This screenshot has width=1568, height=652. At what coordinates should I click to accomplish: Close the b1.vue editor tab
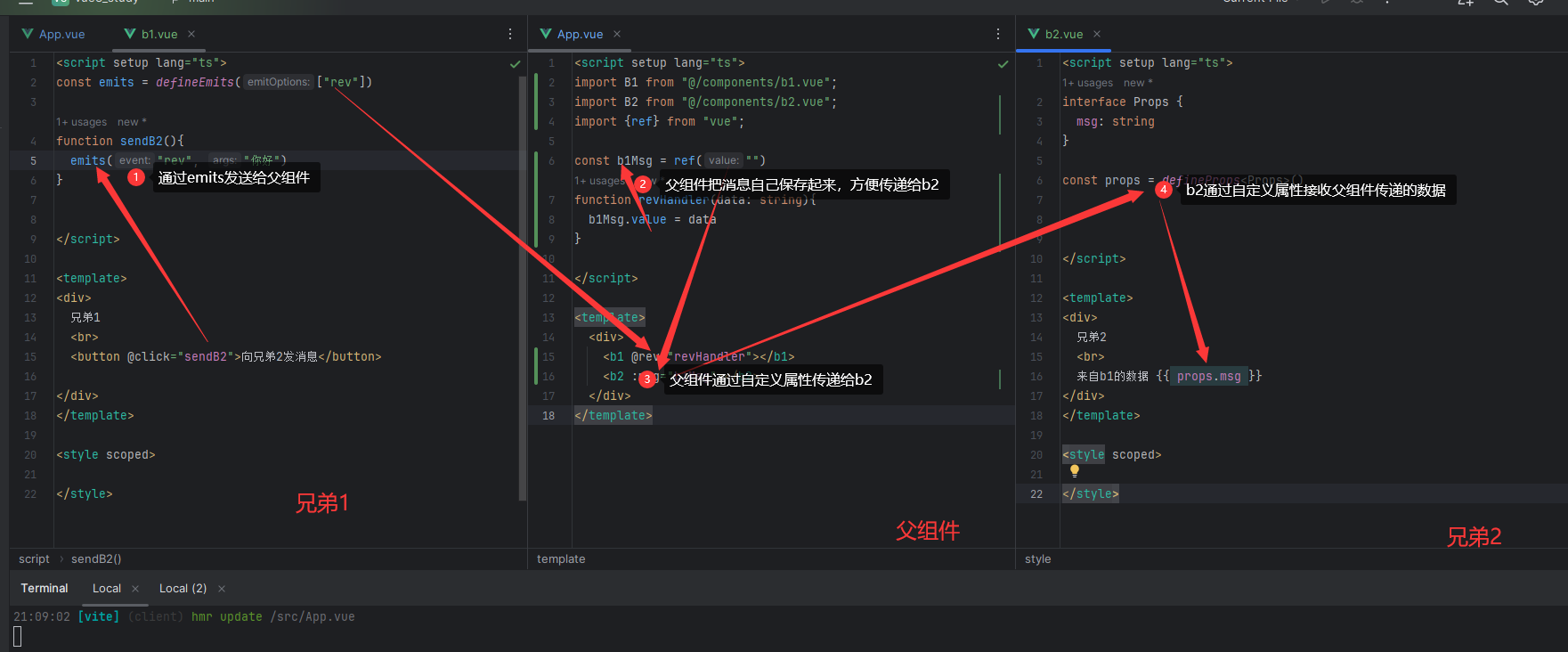click(191, 34)
